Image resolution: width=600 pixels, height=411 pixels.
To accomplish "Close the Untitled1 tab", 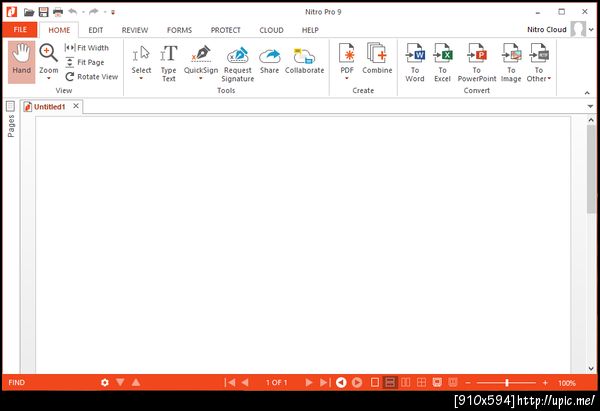I will point(76,106).
